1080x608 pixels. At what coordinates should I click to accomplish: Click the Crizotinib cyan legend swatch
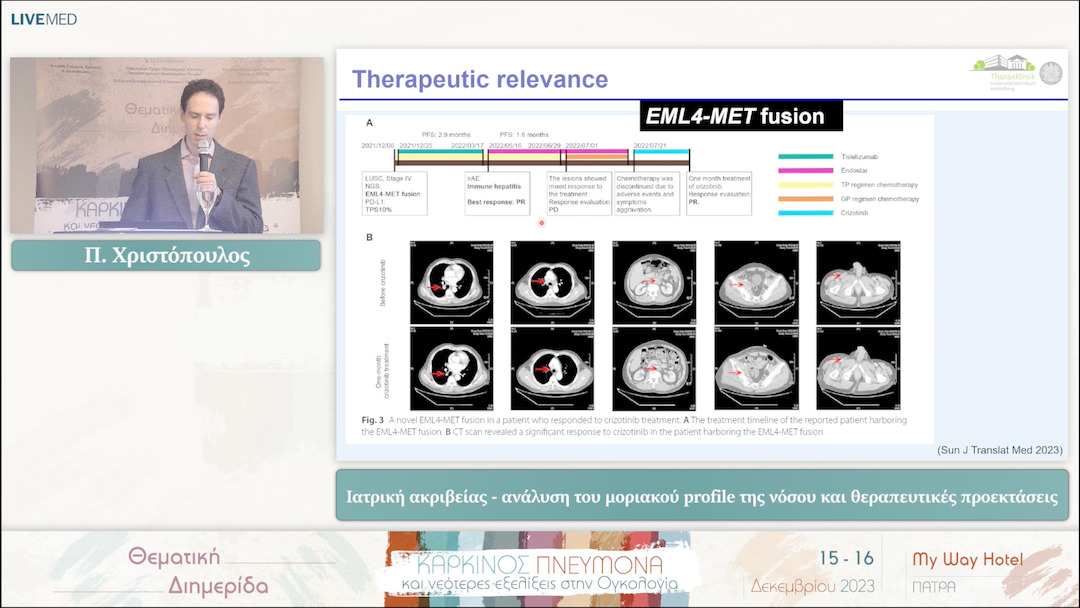tap(806, 214)
